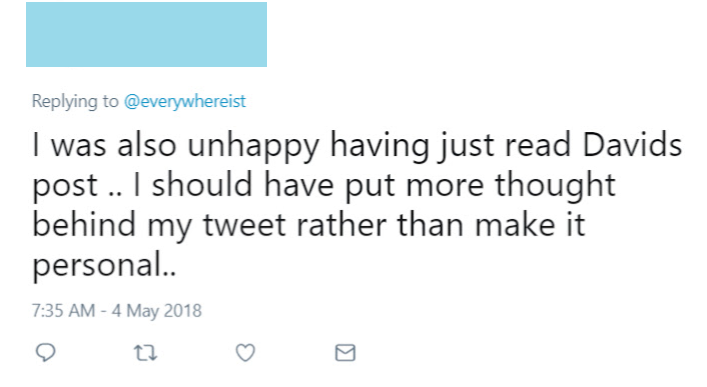
Task: Click the word "unhappy" in the tweet
Action: [253, 147]
